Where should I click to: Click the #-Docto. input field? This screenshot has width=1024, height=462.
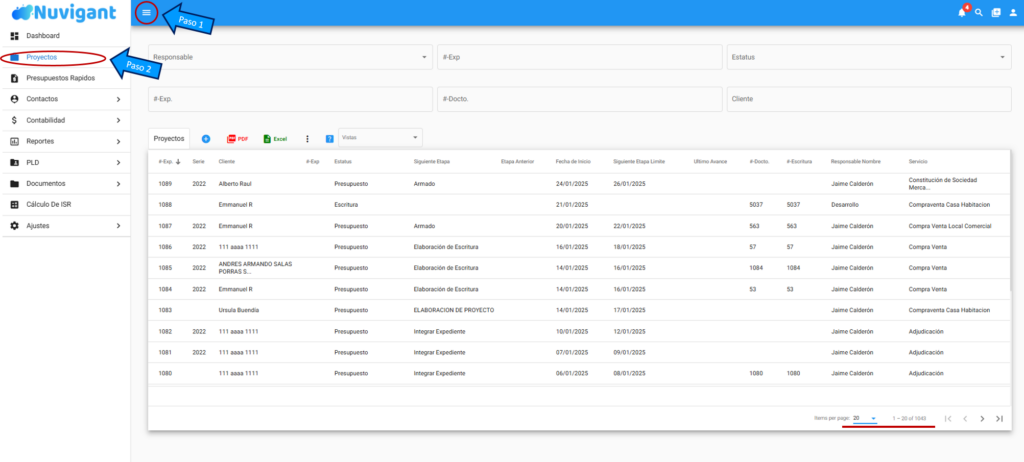click(579, 99)
